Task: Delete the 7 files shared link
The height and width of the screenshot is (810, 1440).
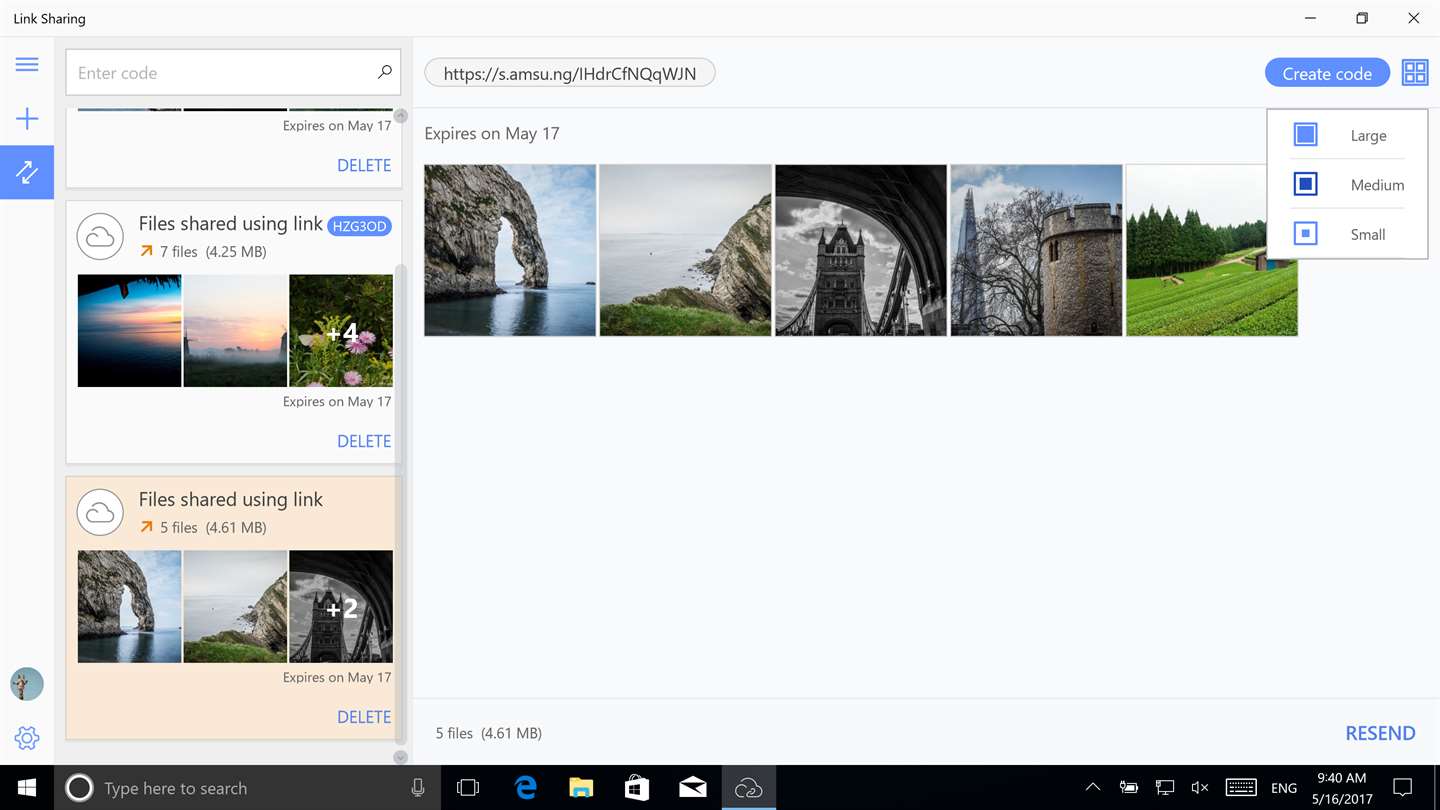Action: click(364, 441)
